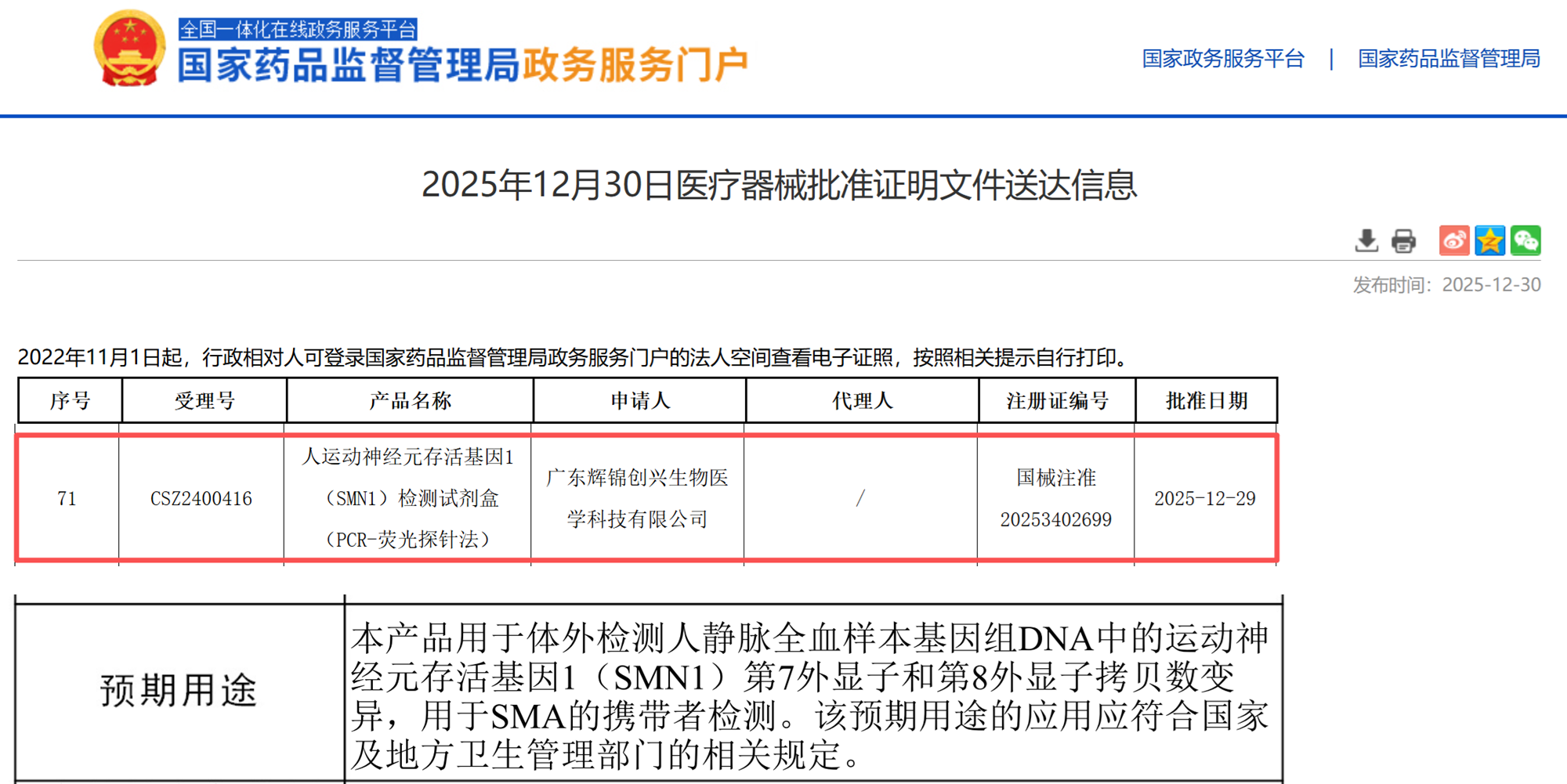1567x784 pixels.
Task: Click the 产品名称 column header
Action: [x=410, y=401]
